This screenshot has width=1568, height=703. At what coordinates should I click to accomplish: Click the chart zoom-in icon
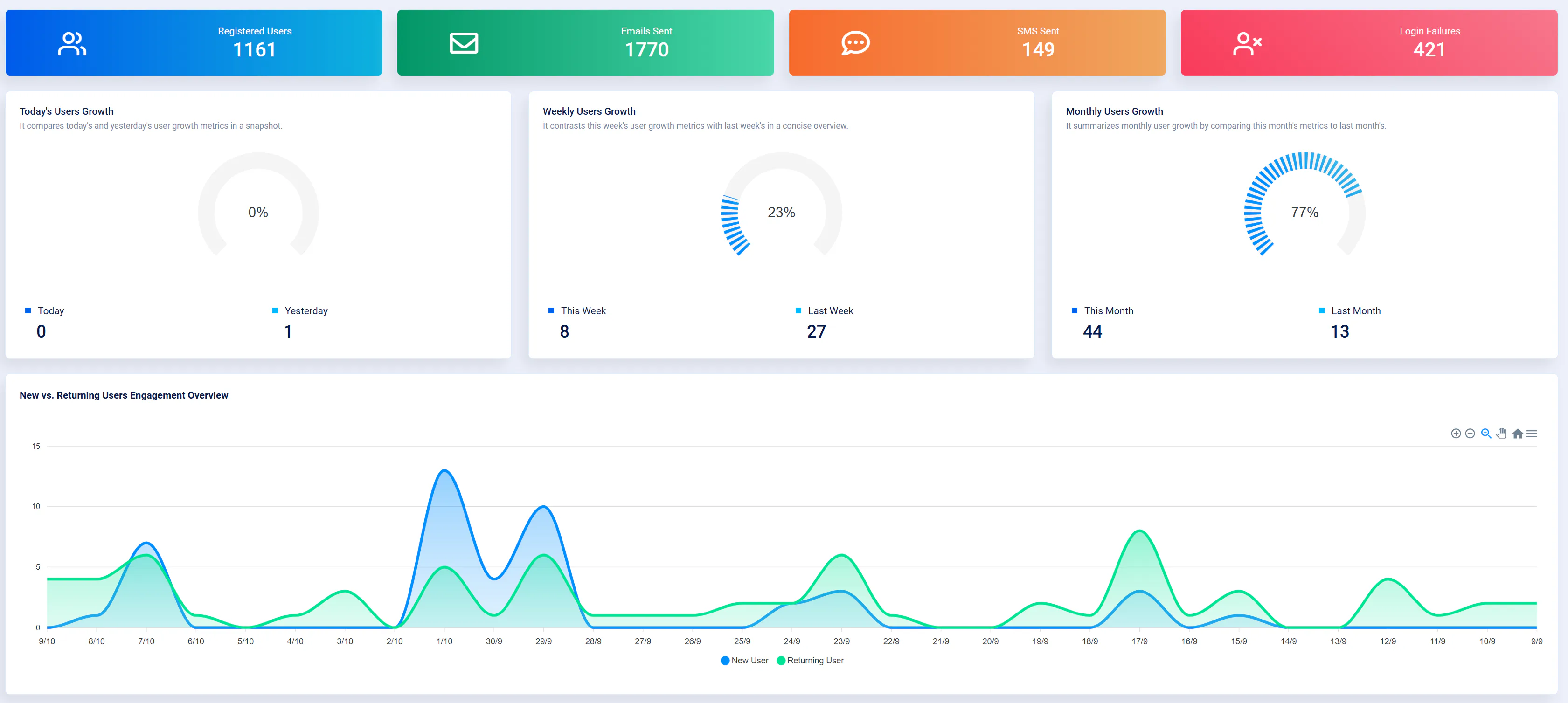(1456, 434)
